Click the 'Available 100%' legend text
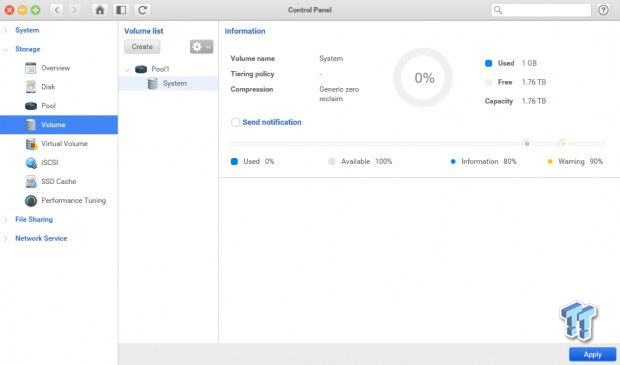620x365 pixels. pos(367,161)
